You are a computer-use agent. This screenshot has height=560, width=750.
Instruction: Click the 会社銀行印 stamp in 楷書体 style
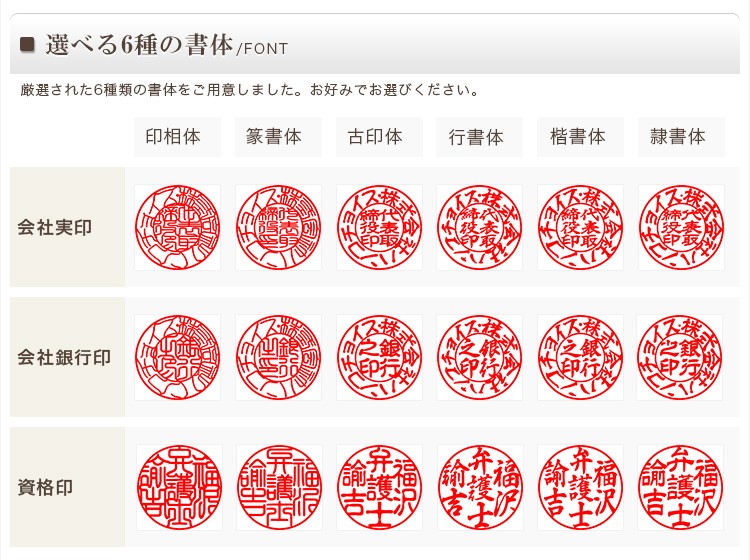[580, 357]
